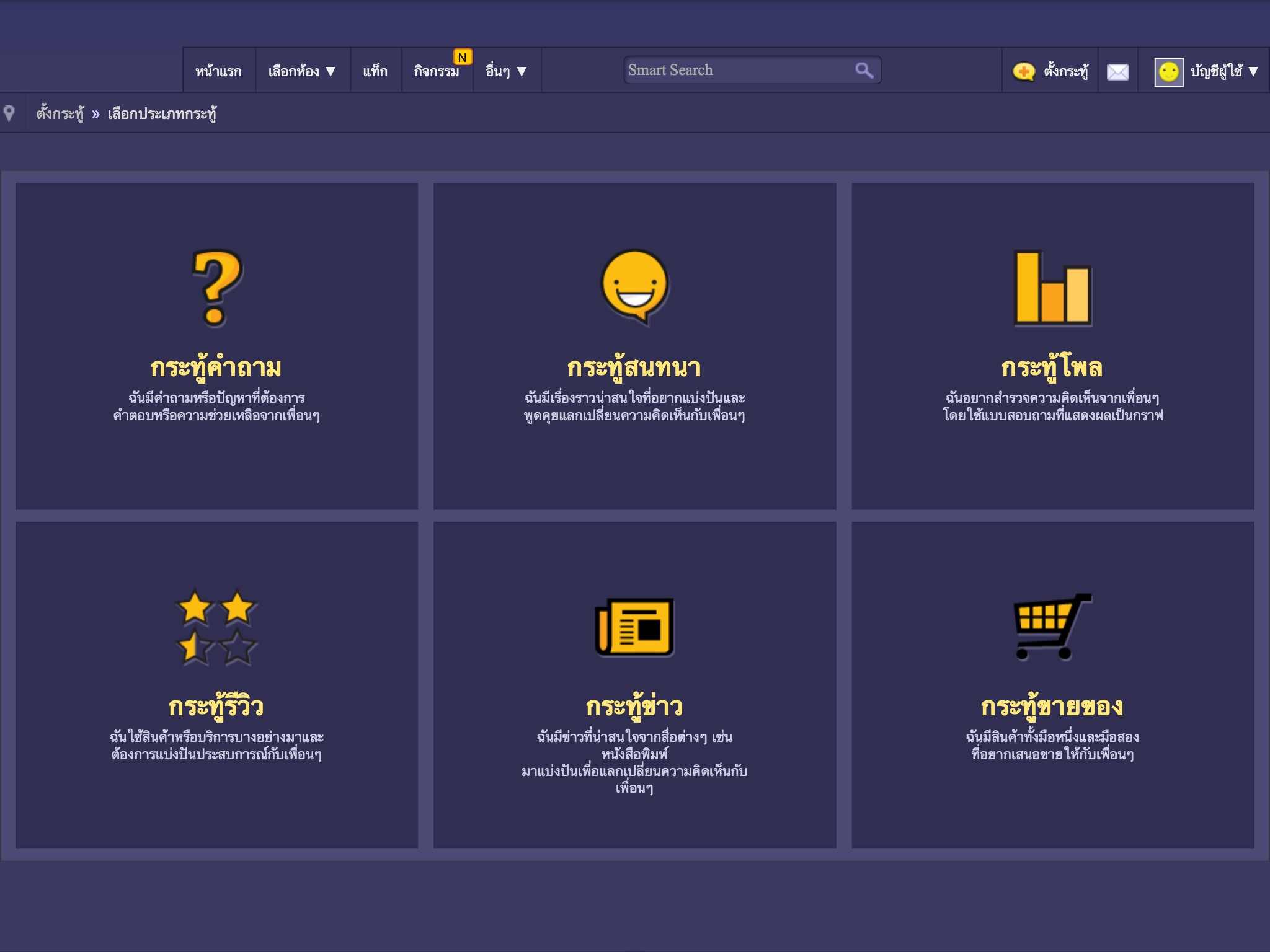
Task: Click the ตั้งกระทู้ breadcrumb link
Action: click(60, 113)
